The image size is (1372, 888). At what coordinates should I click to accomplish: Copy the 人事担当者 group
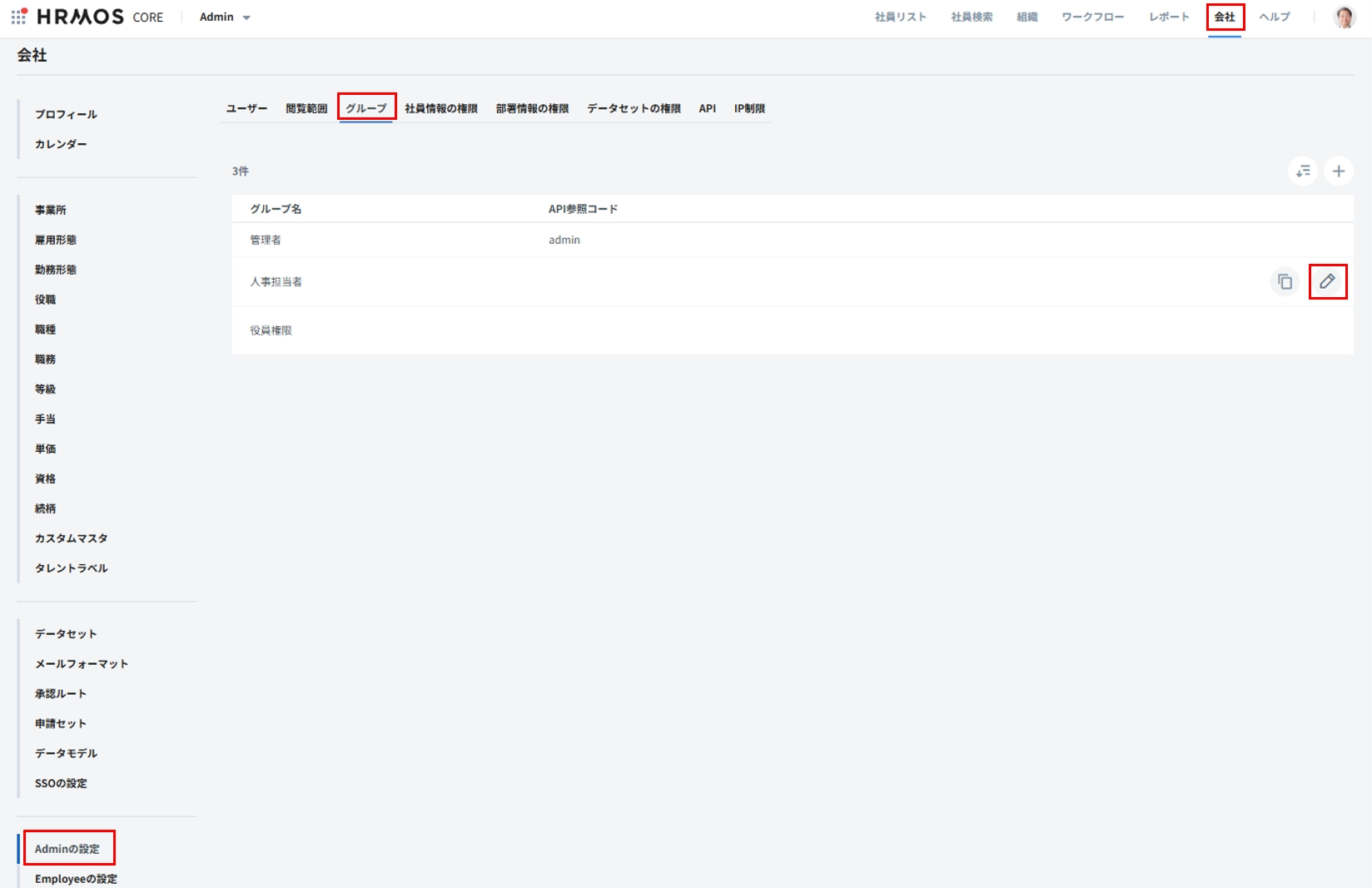tap(1285, 282)
